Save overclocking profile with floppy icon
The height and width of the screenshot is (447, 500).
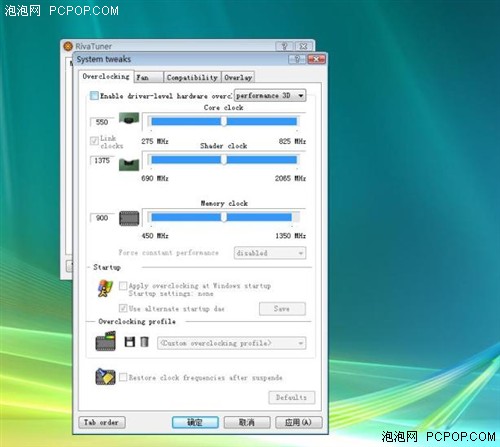(x=130, y=342)
